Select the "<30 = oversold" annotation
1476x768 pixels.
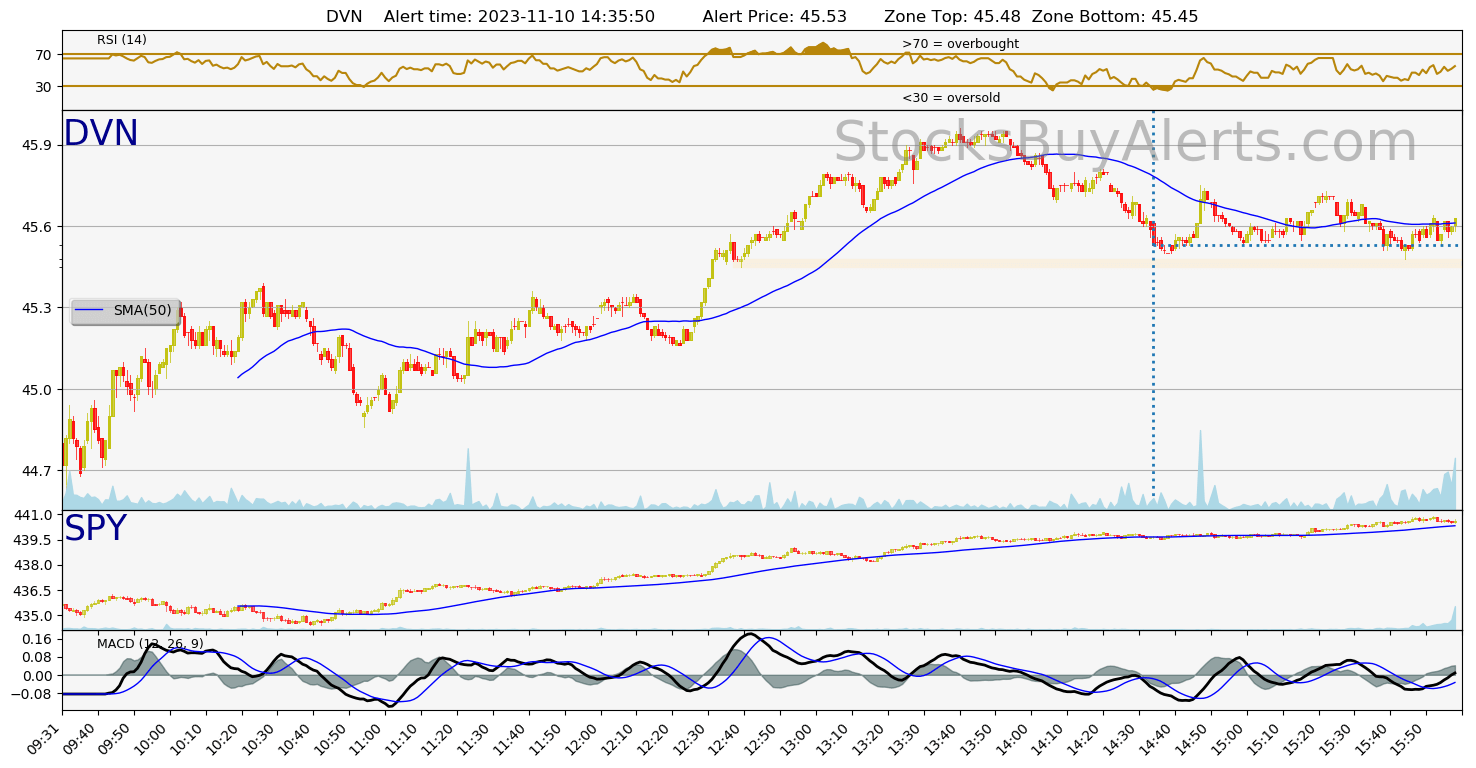coord(951,98)
